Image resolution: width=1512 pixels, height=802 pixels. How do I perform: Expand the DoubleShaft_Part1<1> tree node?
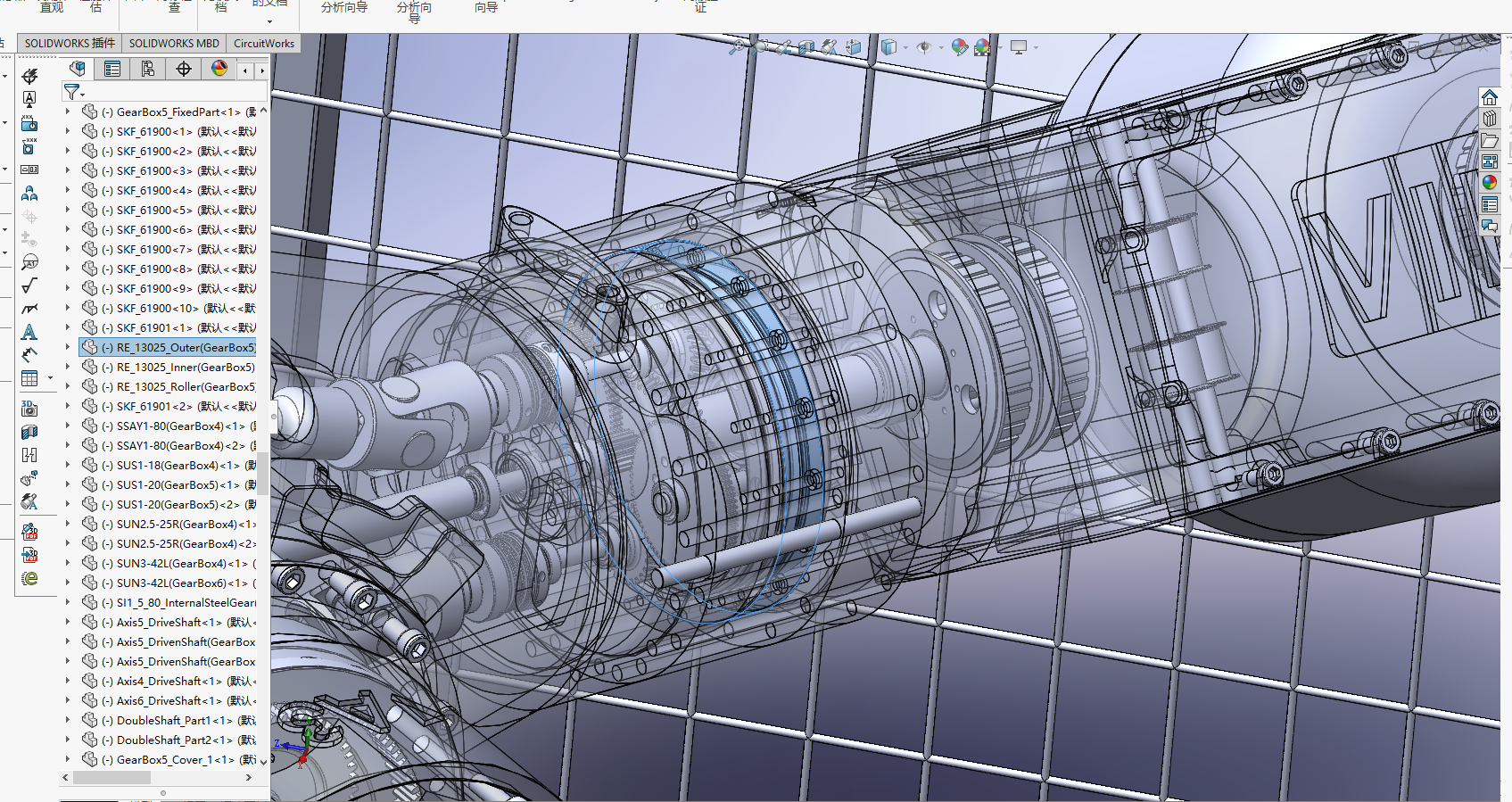coord(68,720)
